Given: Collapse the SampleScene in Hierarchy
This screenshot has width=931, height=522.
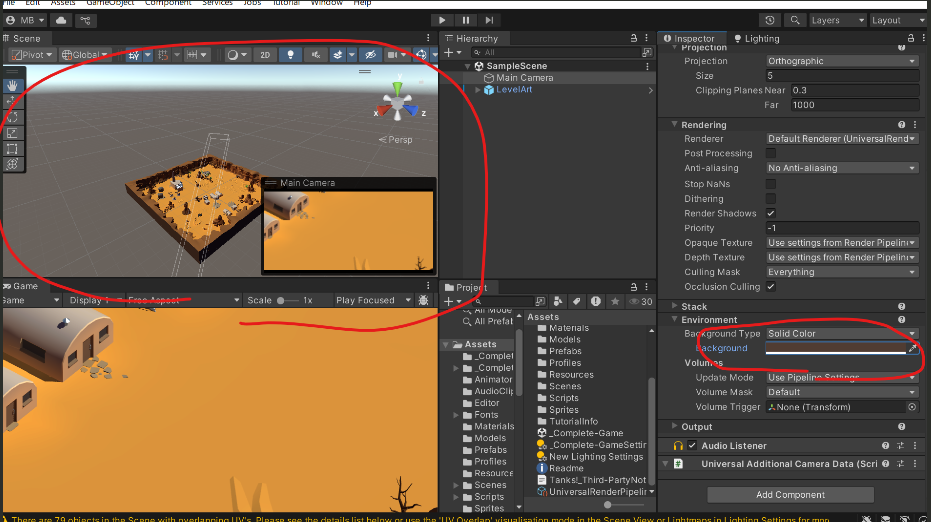Looking at the screenshot, I should (468, 66).
